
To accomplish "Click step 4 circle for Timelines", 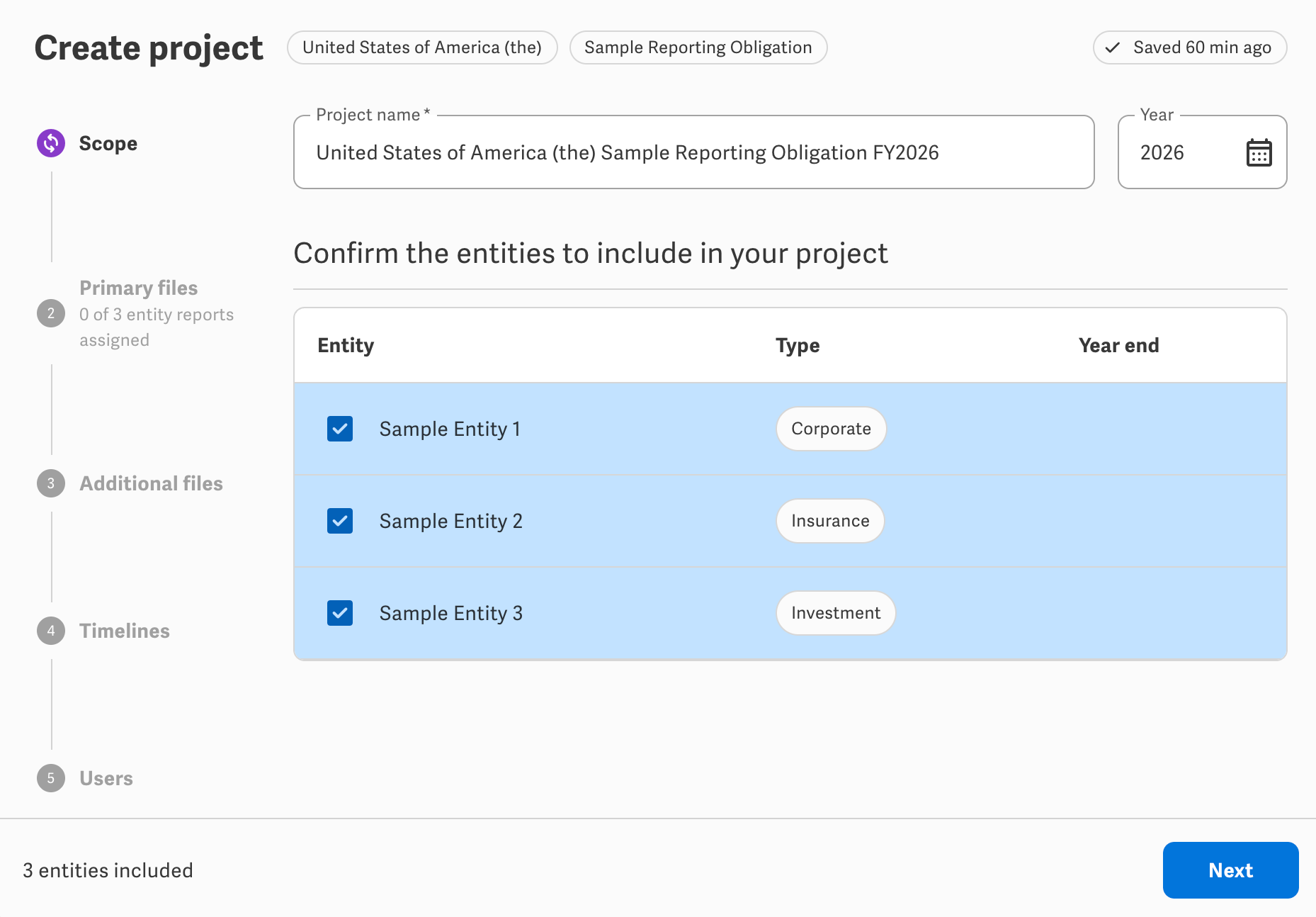I will [x=51, y=631].
